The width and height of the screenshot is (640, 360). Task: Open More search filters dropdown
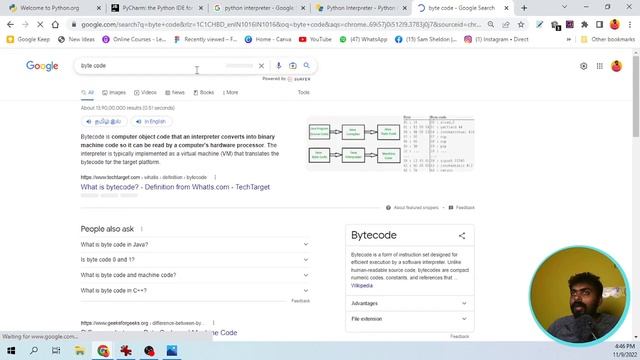(231, 93)
